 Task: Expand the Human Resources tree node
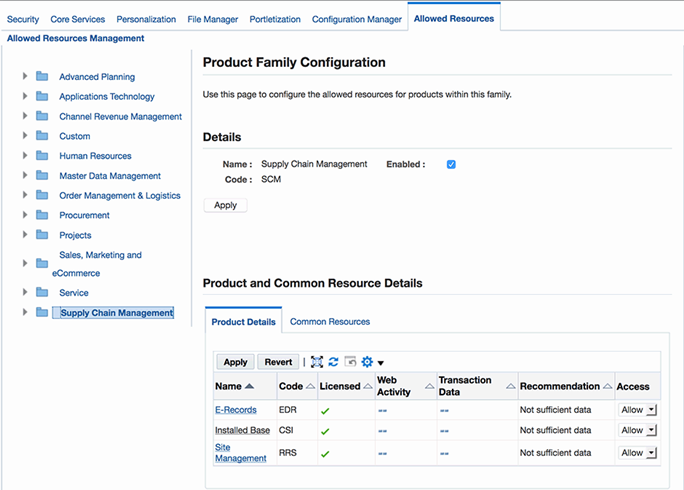click(25, 155)
